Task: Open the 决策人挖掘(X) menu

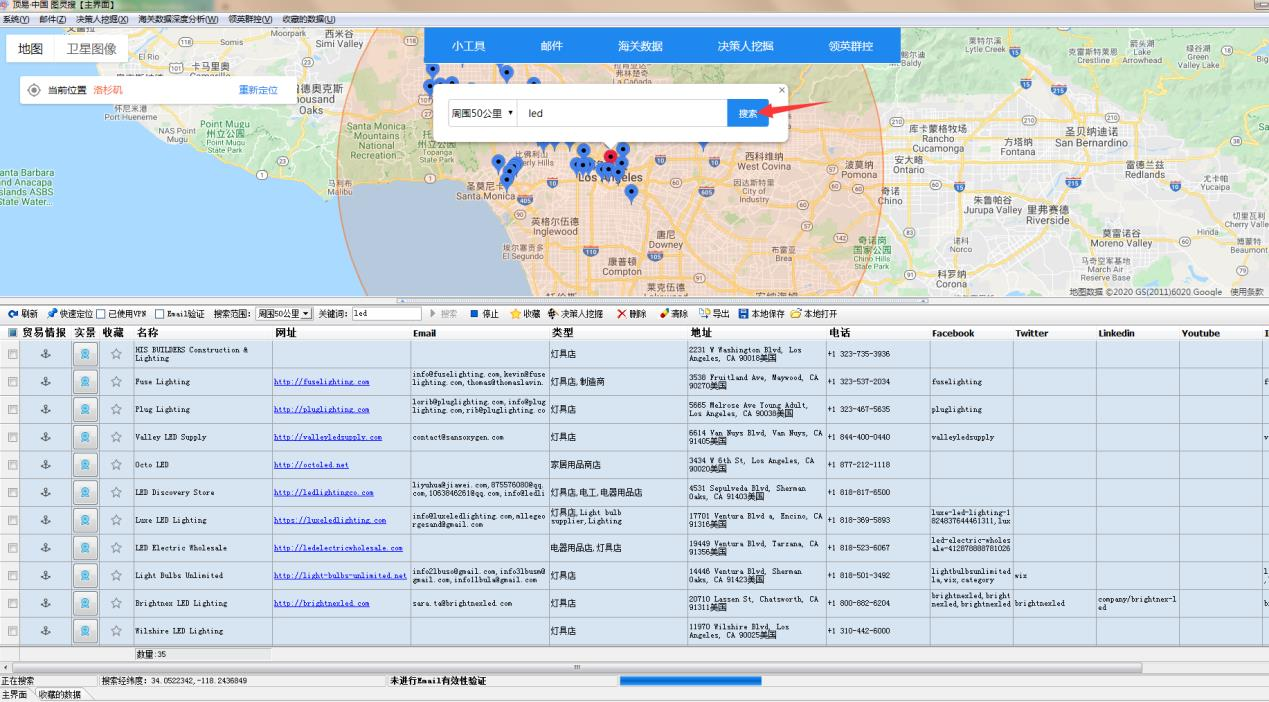Action: 101,19
